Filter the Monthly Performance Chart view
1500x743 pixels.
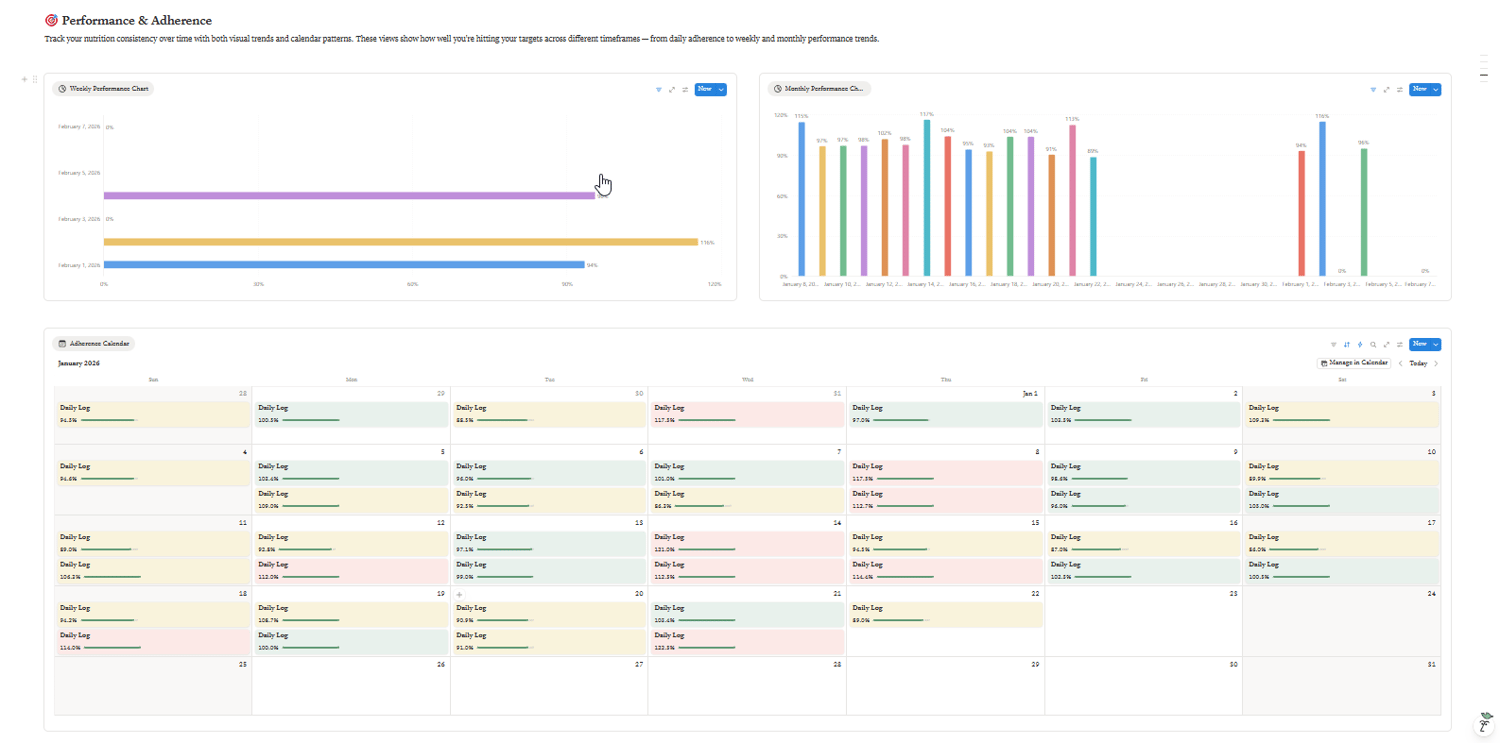(x=1374, y=90)
